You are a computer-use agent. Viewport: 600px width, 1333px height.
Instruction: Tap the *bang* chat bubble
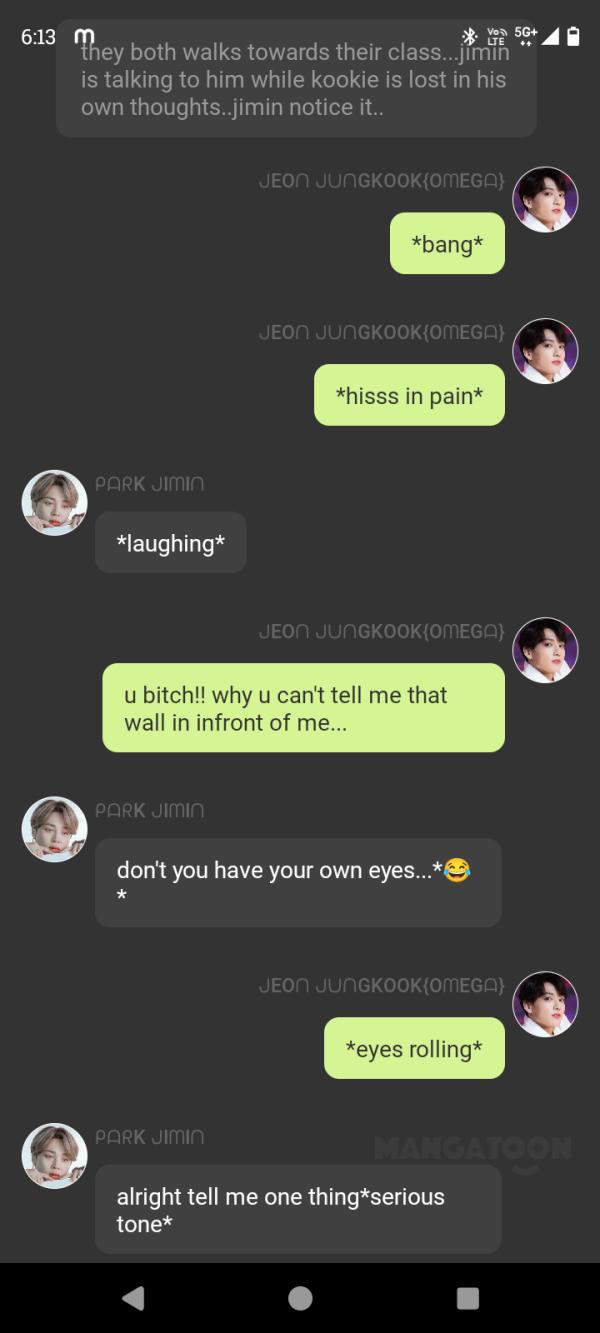click(x=447, y=243)
